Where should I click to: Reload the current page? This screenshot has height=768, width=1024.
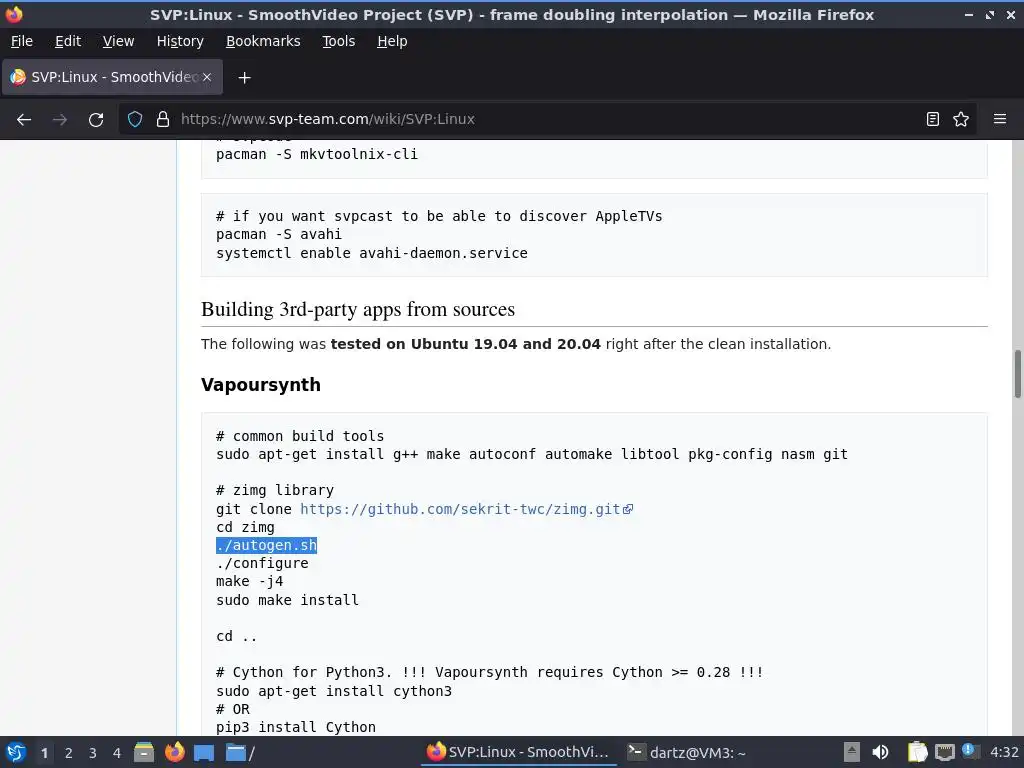pos(96,120)
